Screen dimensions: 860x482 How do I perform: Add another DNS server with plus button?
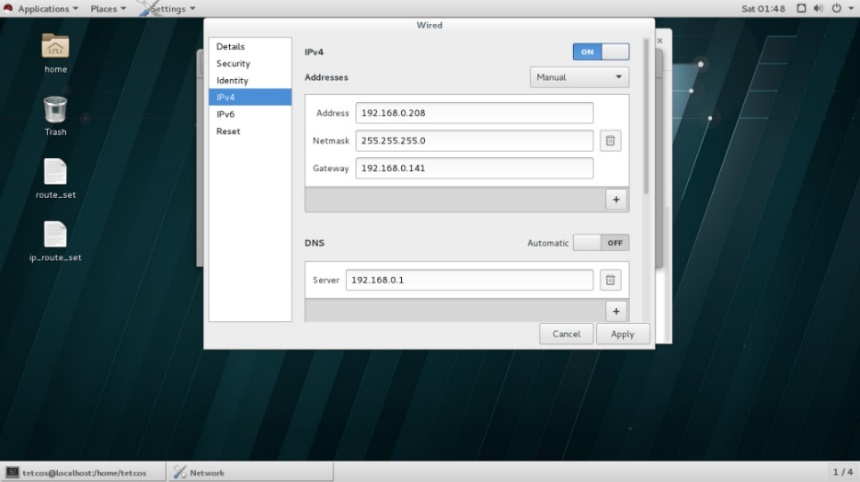point(616,311)
